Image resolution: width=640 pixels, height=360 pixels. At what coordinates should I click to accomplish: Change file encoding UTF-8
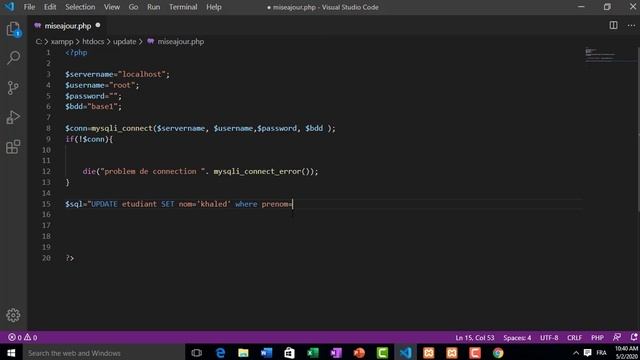click(x=549, y=338)
